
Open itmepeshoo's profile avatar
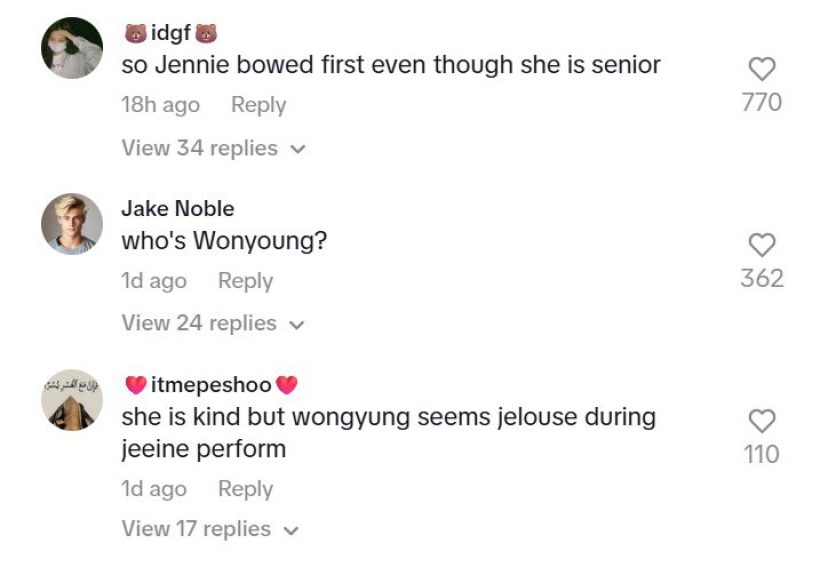pyautogui.click(x=72, y=400)
